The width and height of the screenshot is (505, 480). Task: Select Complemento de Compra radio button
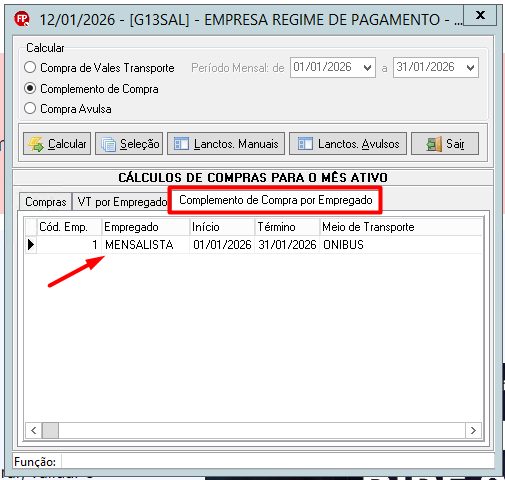coord(30,89)
